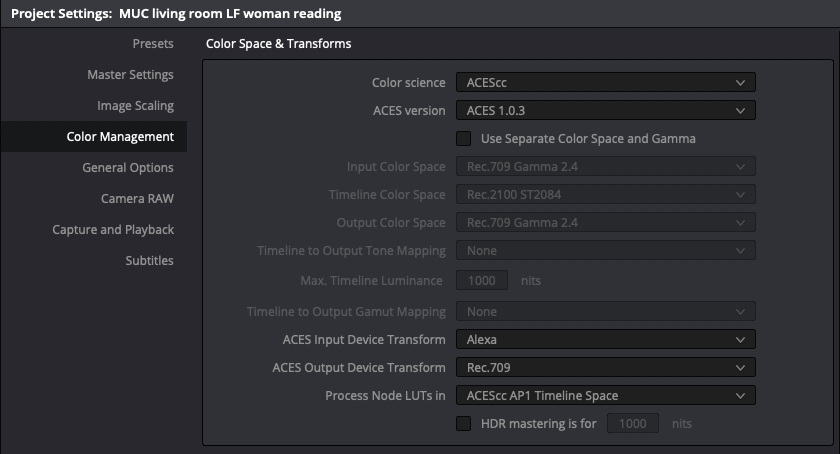Screen dimensions: 840x454
Task: Click the Timeline Color Space dropdown
Action: (605, 195)
